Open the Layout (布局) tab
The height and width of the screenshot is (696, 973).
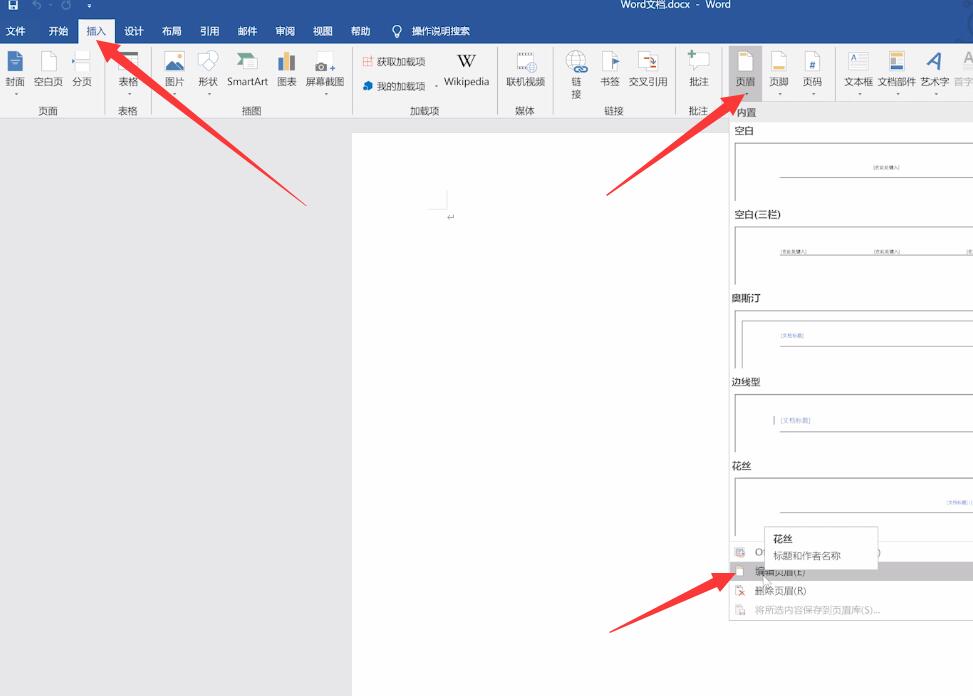(x=172, y=31)
